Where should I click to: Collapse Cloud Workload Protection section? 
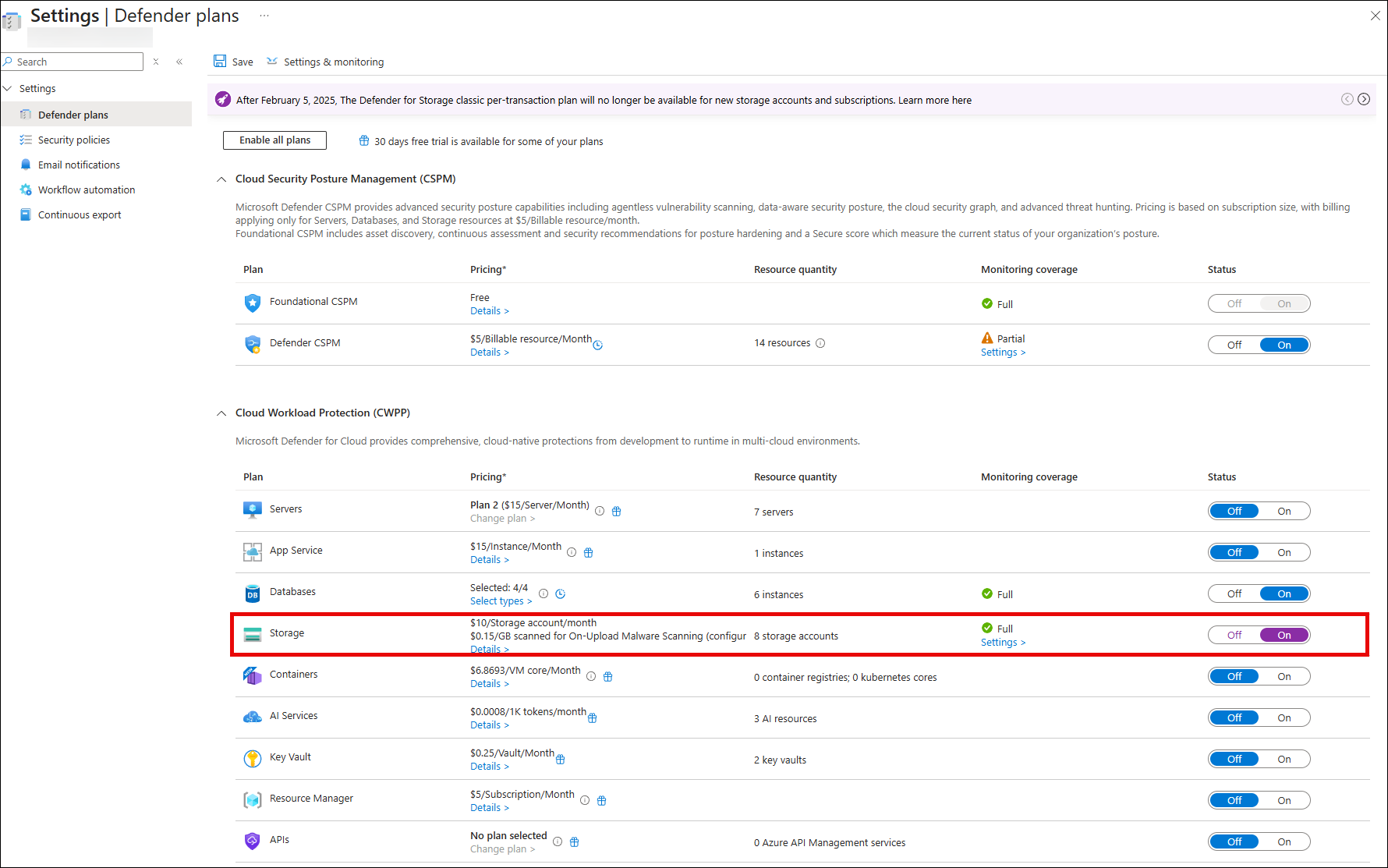pyautogui.click(x=221, y=413)
